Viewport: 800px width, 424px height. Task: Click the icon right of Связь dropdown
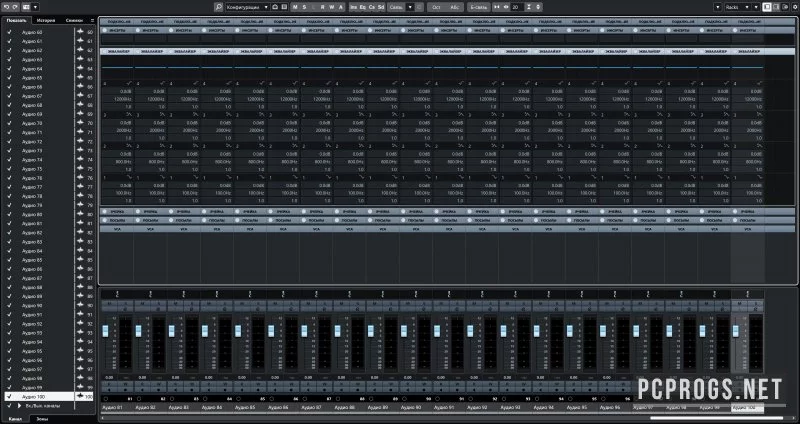(x=419, y=7)
